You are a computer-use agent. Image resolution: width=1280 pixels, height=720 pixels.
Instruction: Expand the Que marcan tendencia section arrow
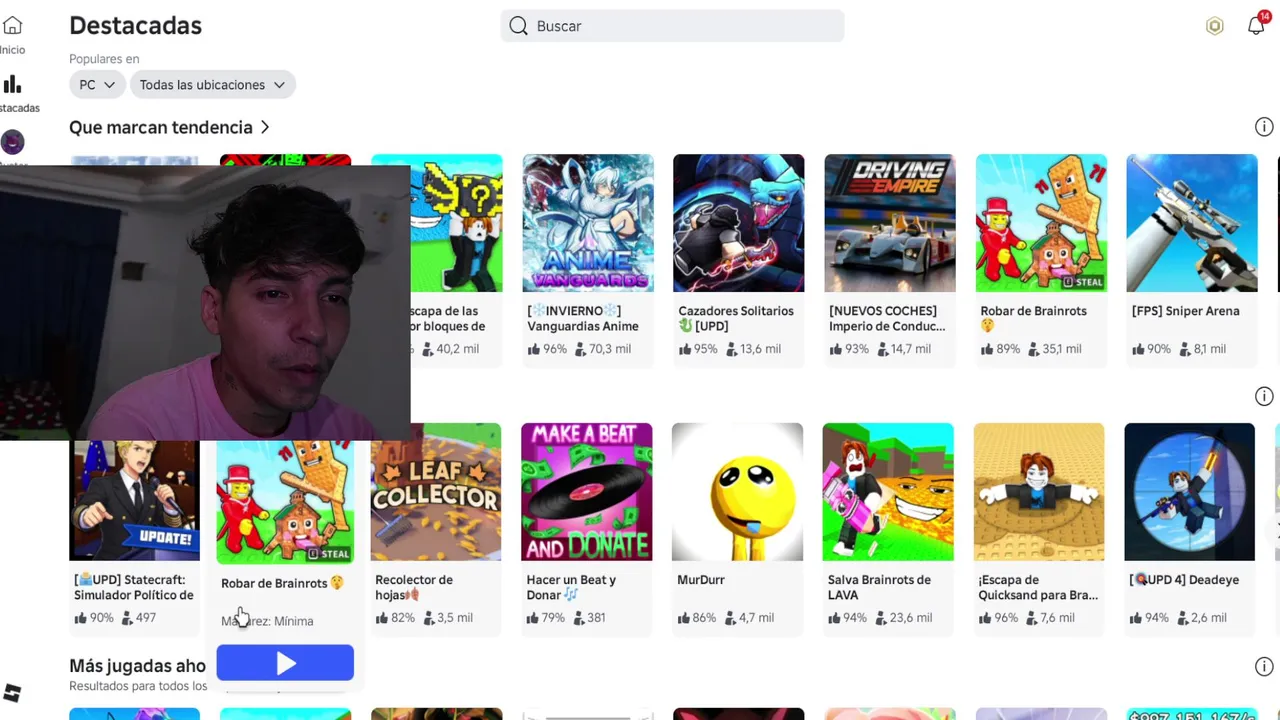[x=265, y=127]
